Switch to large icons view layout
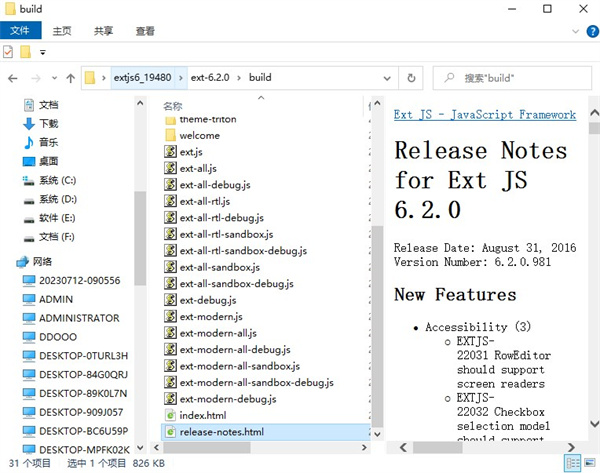600x473 pixels. (590, 463)
